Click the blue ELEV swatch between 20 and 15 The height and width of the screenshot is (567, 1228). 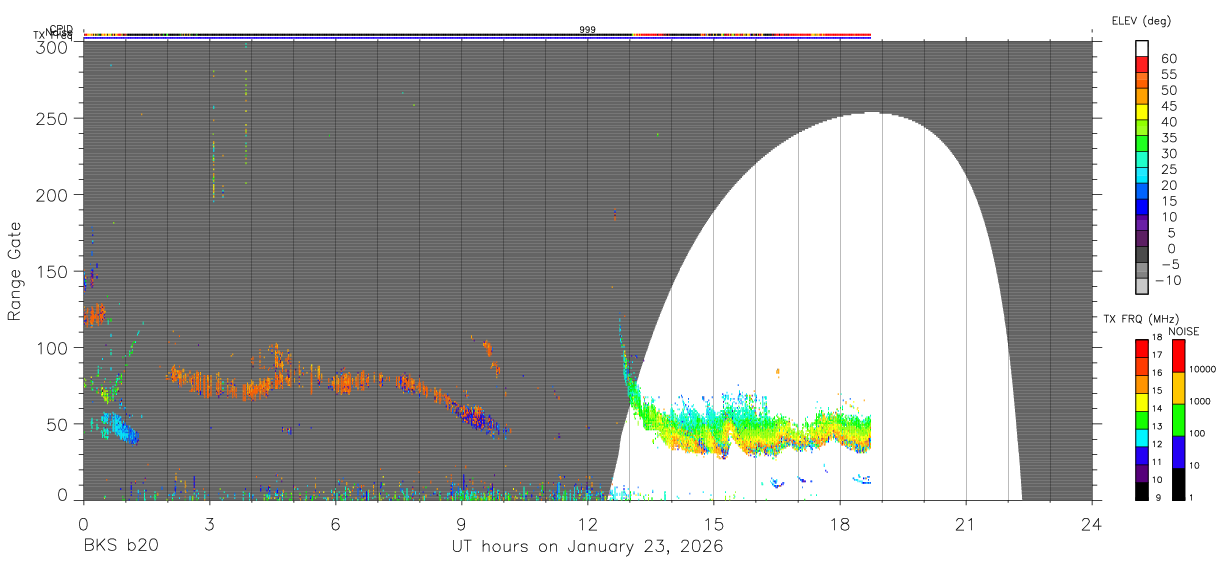point(1142,193)
